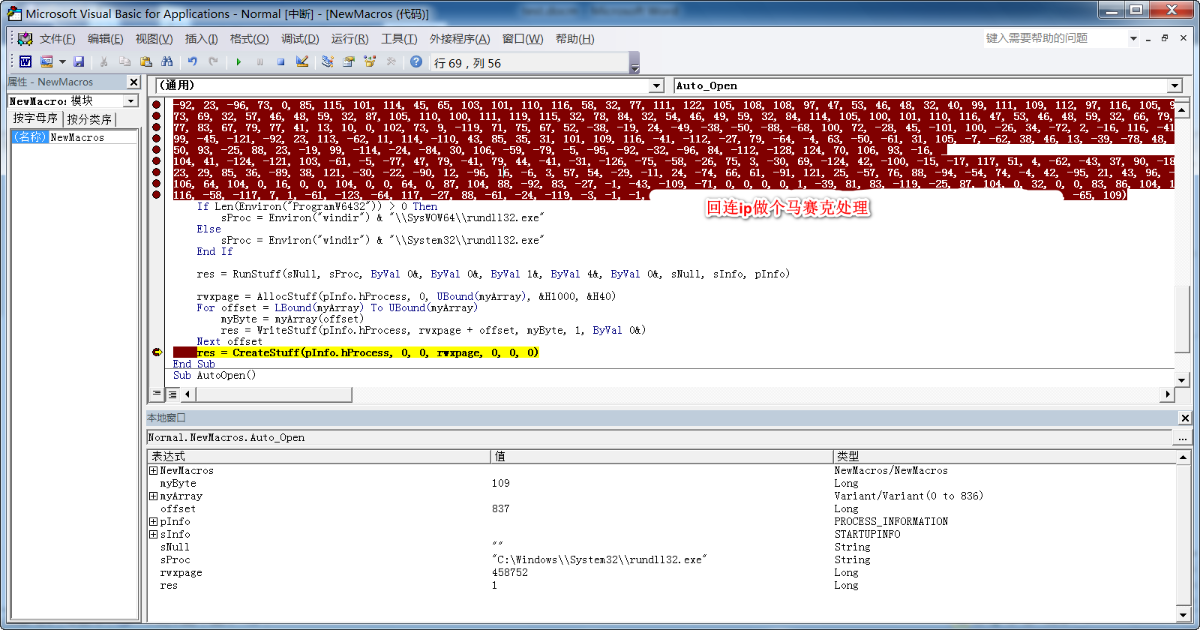Screen dimensions: 1200x630
Task: Open the 帮助(H) menu
Action: [x=575, y=39]
